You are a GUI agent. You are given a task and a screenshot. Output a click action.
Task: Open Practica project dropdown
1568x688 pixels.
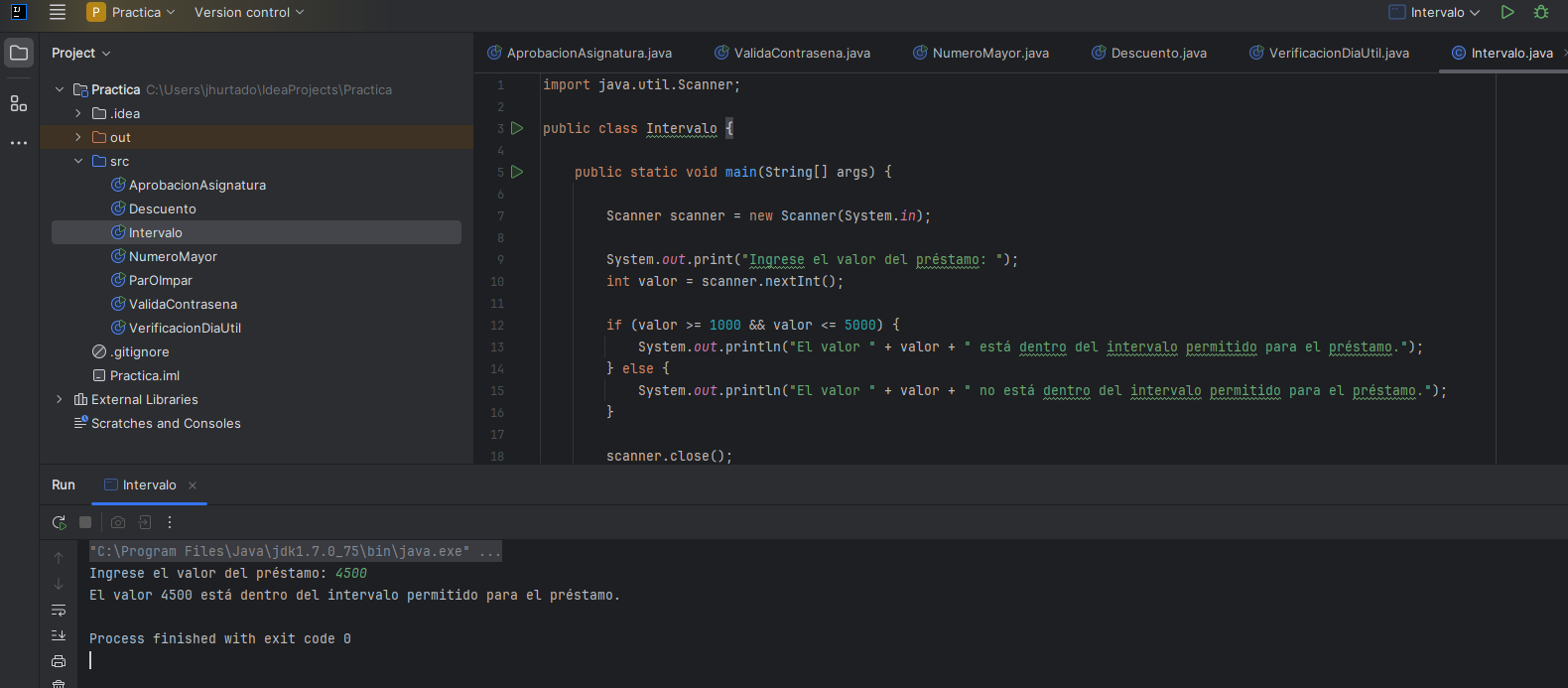tap(131, 12)
